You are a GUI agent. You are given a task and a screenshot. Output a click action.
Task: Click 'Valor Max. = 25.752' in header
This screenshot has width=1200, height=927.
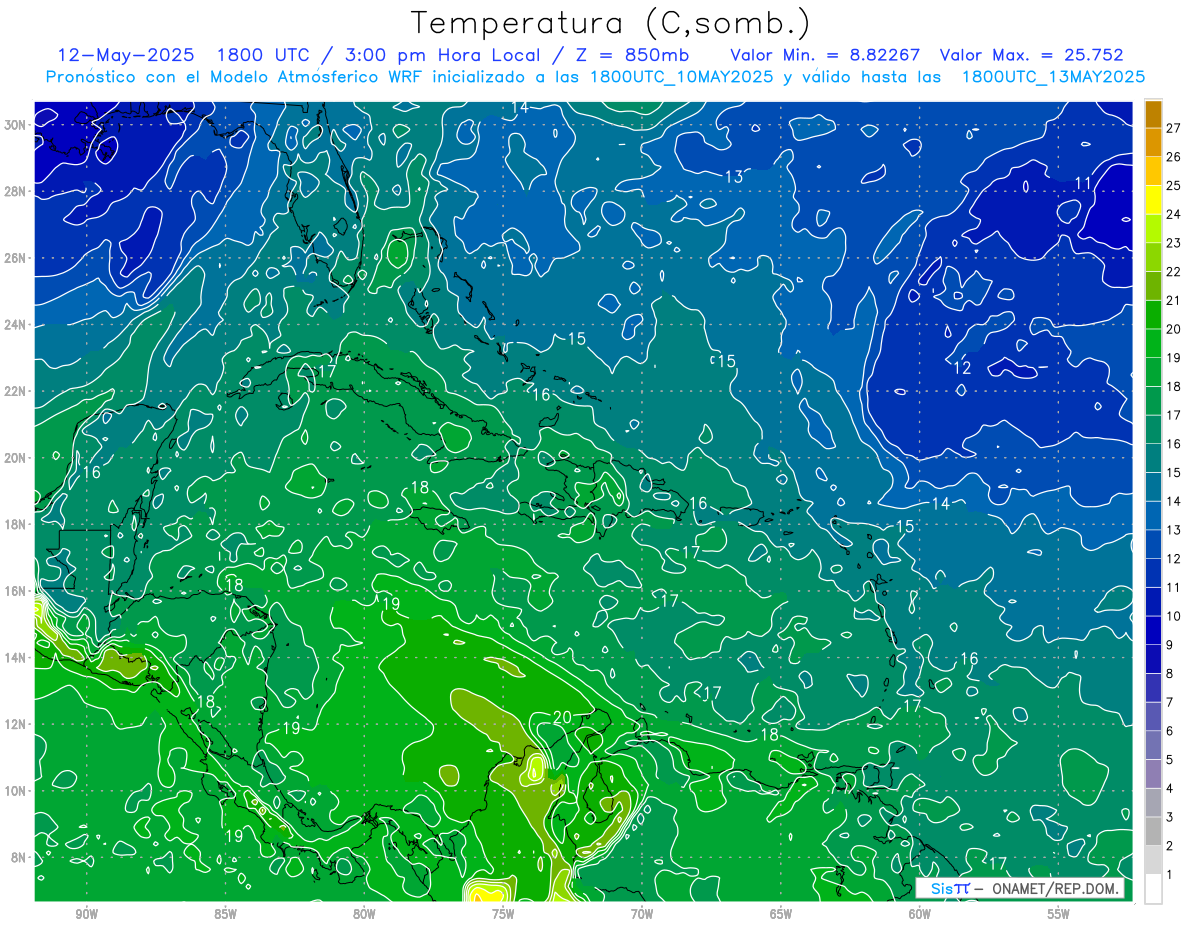point(1032,55)
